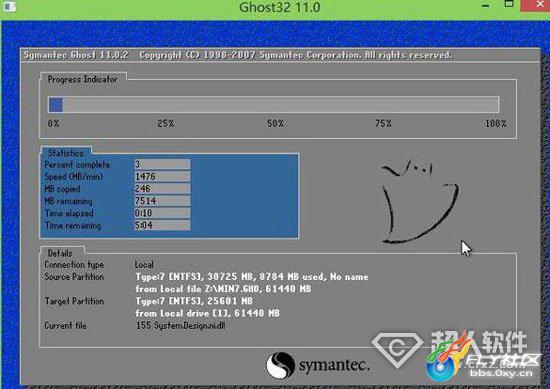Click the Percent complete value field
The height and width of the screenshot is (389, 550).
pyautogui.click(x=162, y=164)
